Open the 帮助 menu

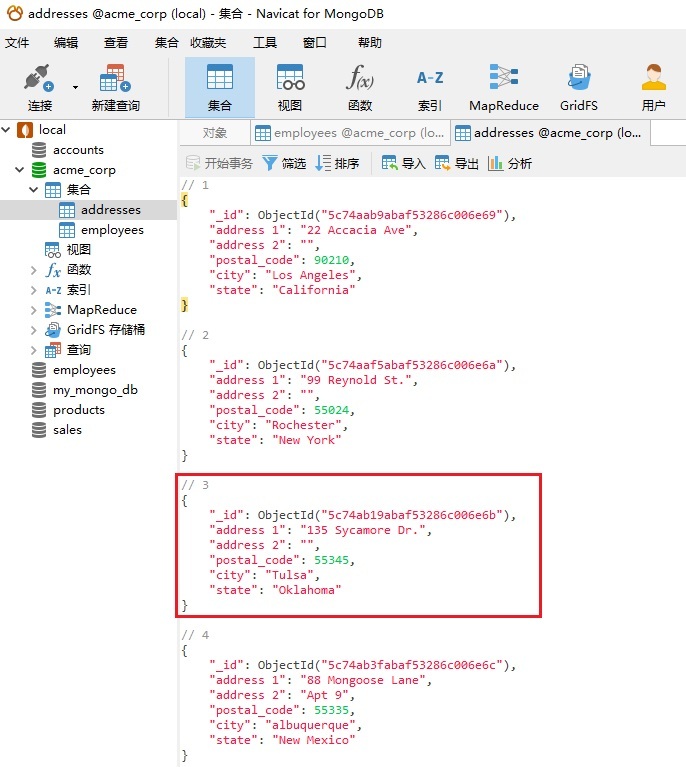point(369,43)
